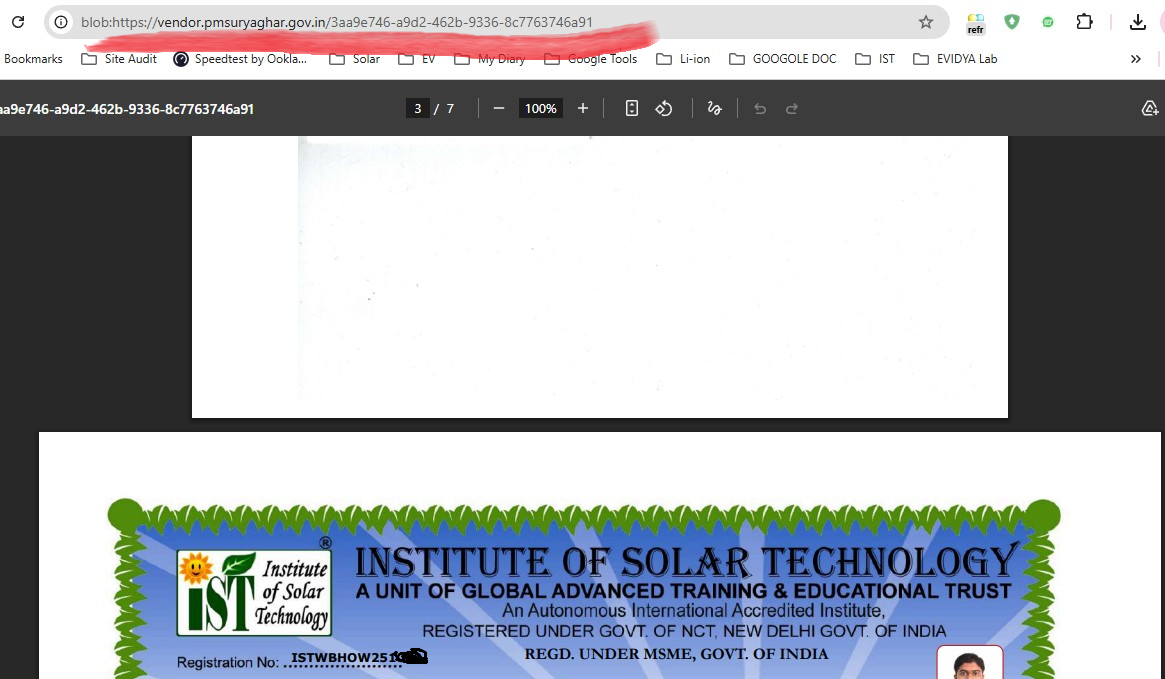Zoom out the PDF with minus button

[x=499, y=108]
